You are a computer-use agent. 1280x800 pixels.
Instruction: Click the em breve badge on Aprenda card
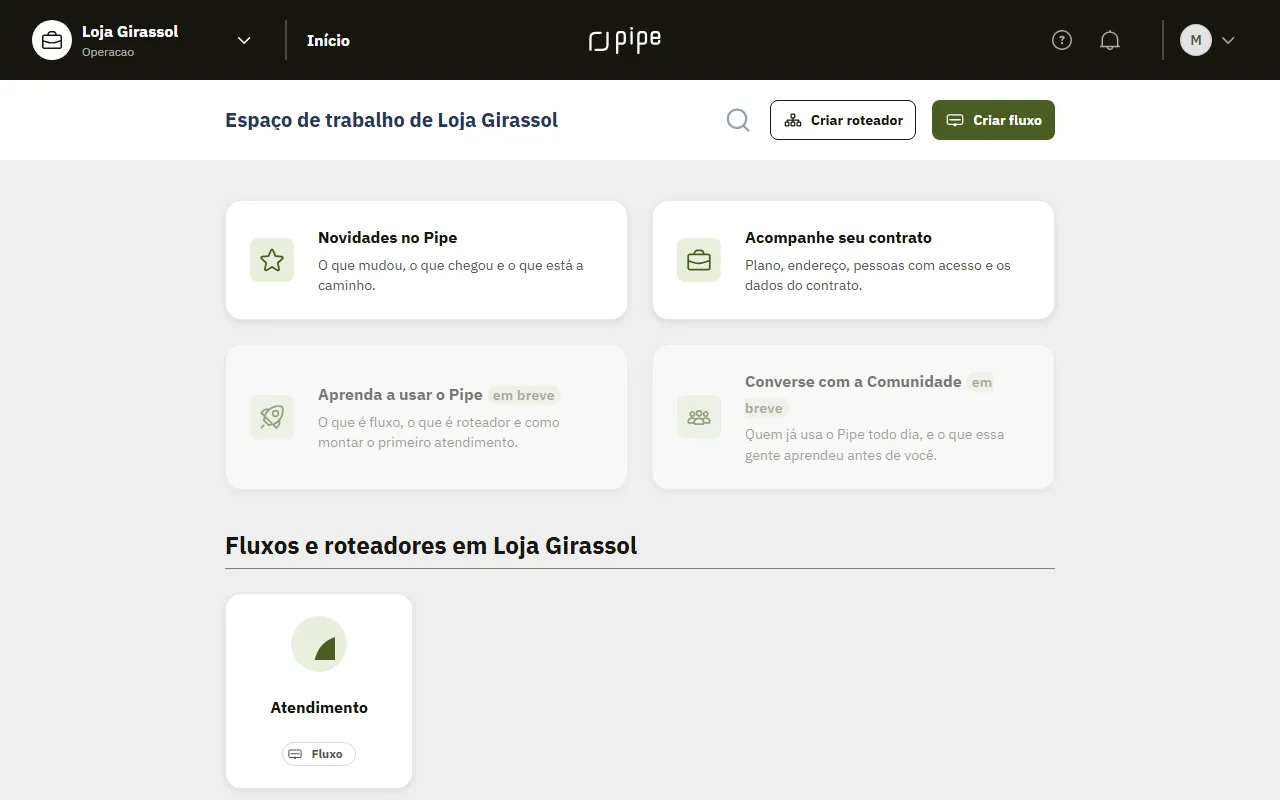tap(524, 395)
